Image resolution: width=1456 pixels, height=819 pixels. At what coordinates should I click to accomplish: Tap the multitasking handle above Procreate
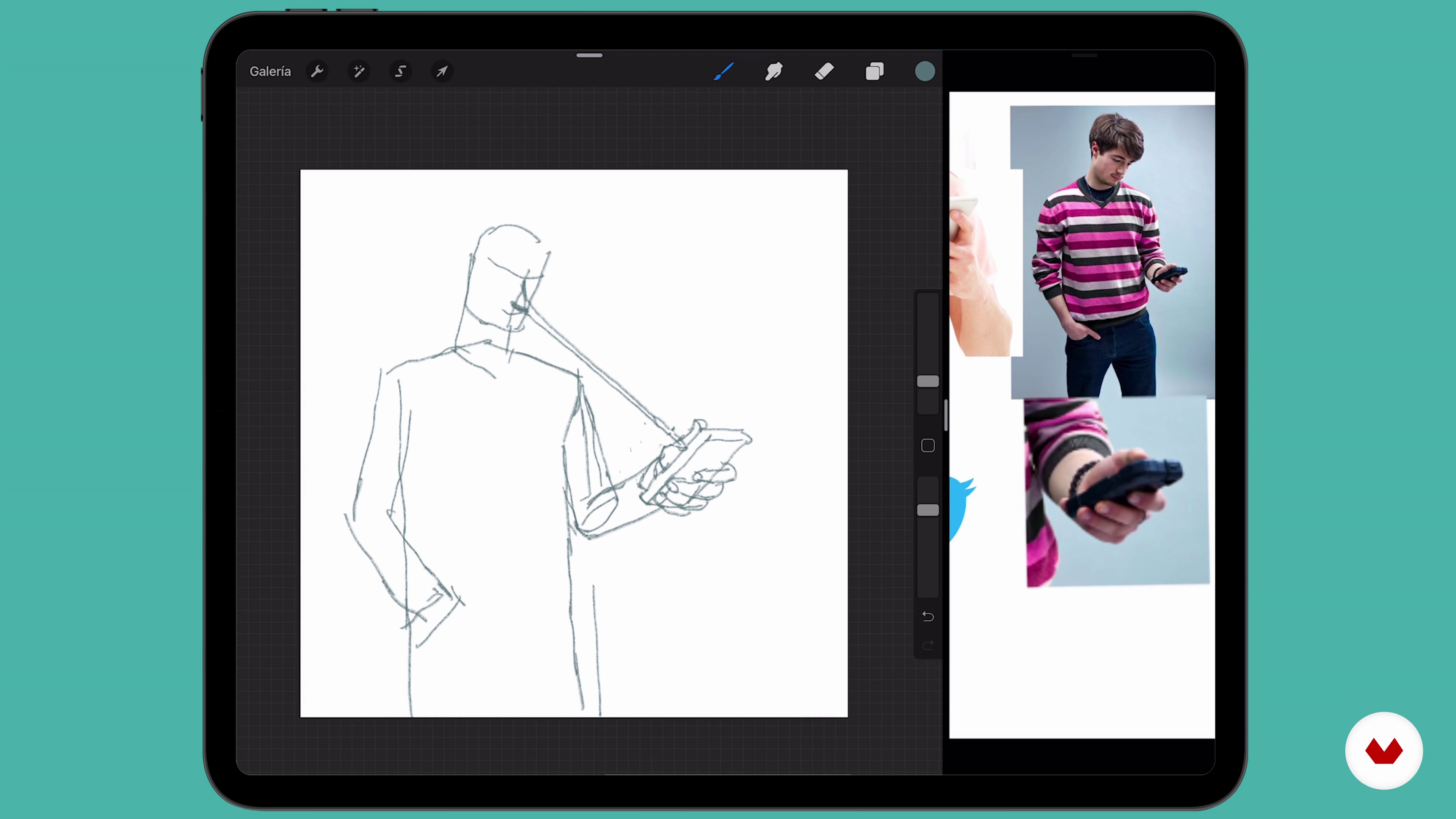(590, 55)
